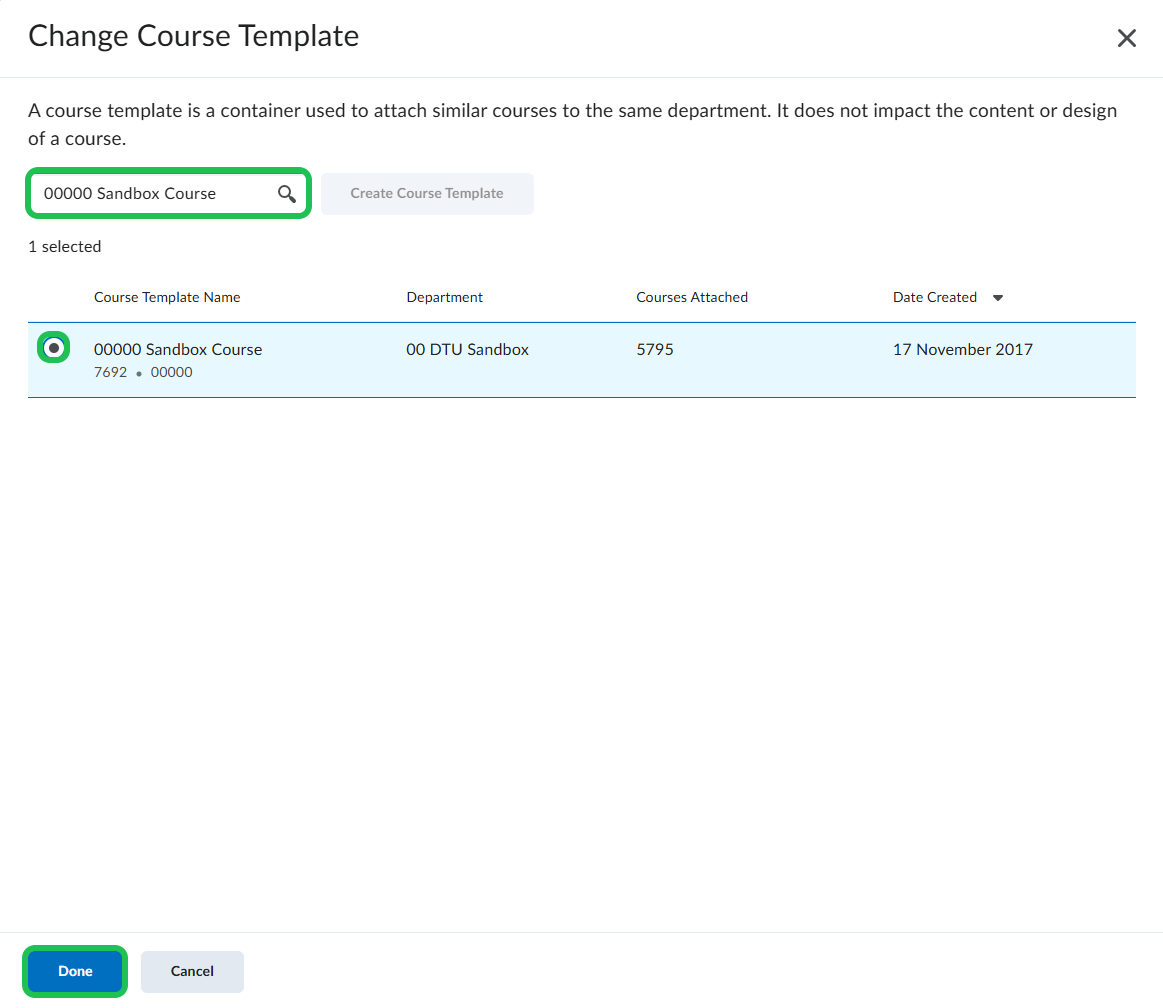Close the Change Course Template dialog
1163x1008 pixels.
pos(1126,38)
